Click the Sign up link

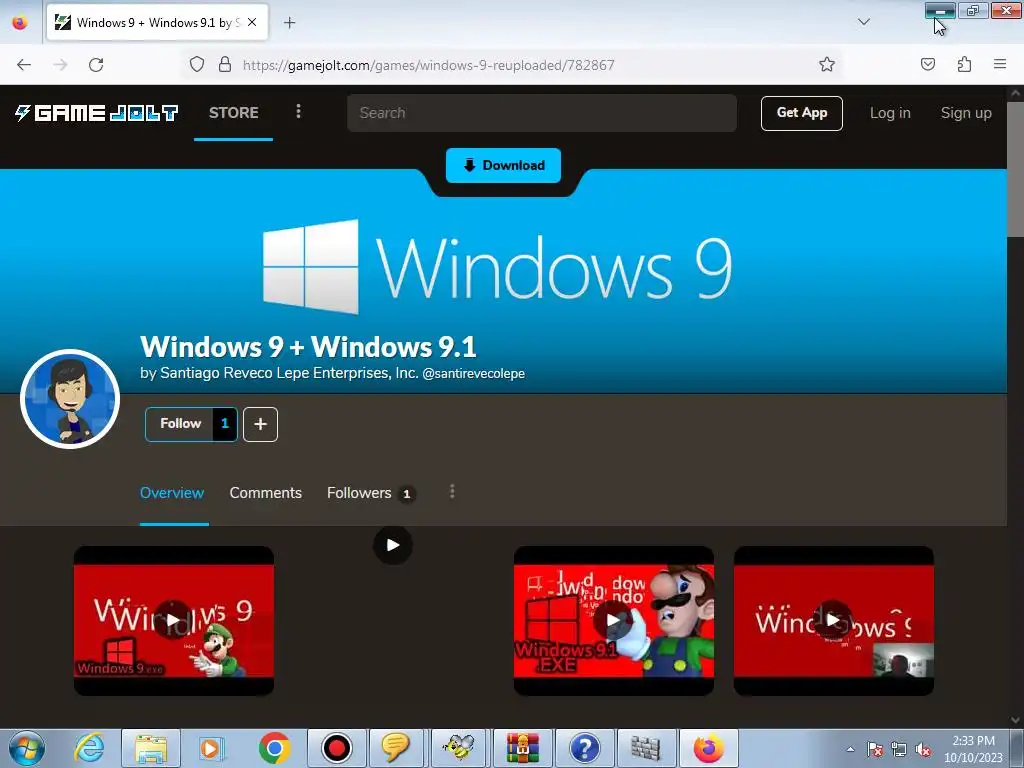(966, 113)
